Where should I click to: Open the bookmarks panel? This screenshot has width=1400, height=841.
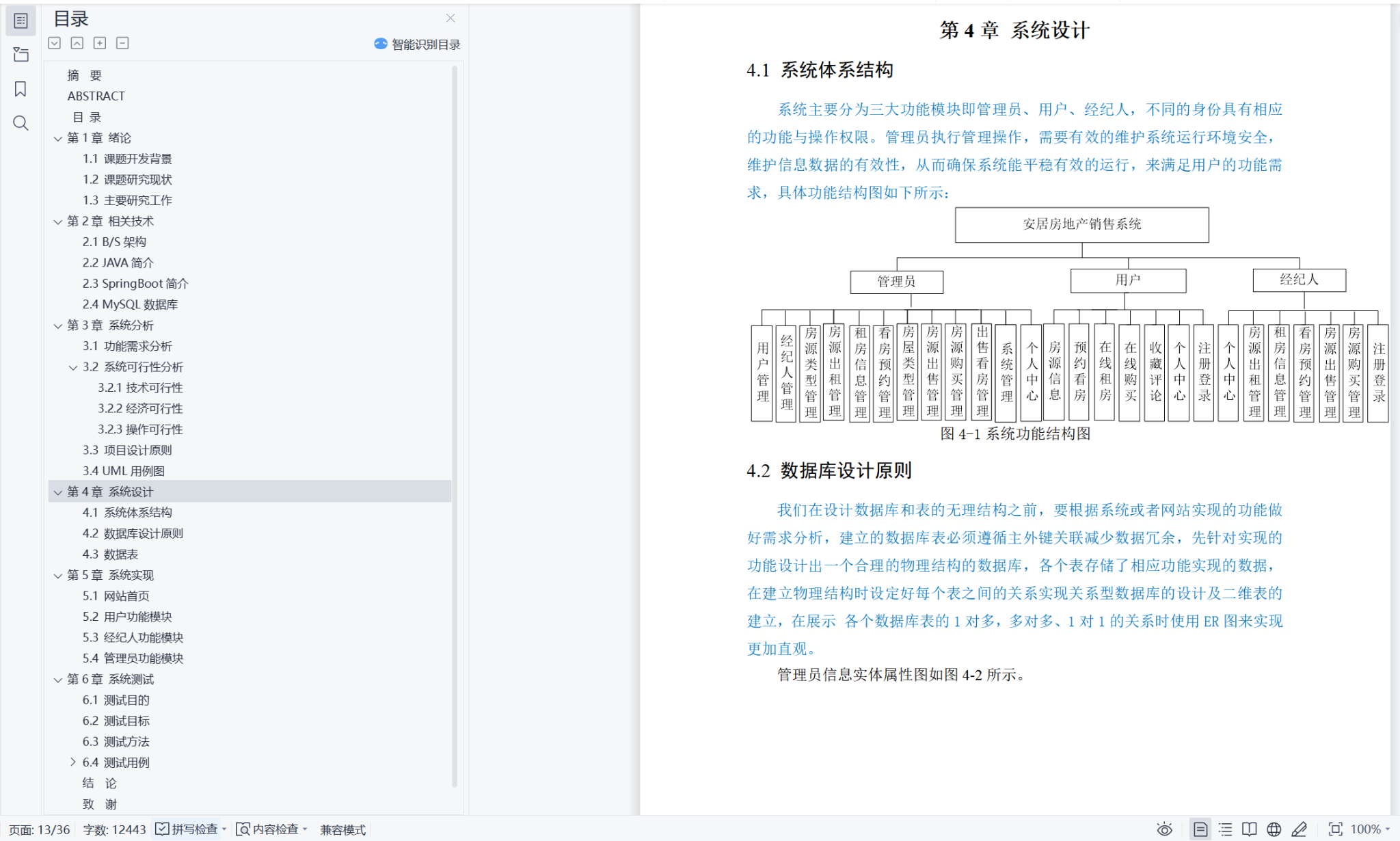coord(21,89)
